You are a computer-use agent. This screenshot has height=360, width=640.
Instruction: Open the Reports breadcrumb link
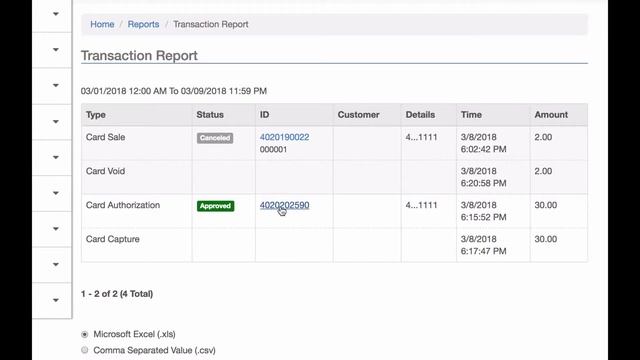point(143,24)
